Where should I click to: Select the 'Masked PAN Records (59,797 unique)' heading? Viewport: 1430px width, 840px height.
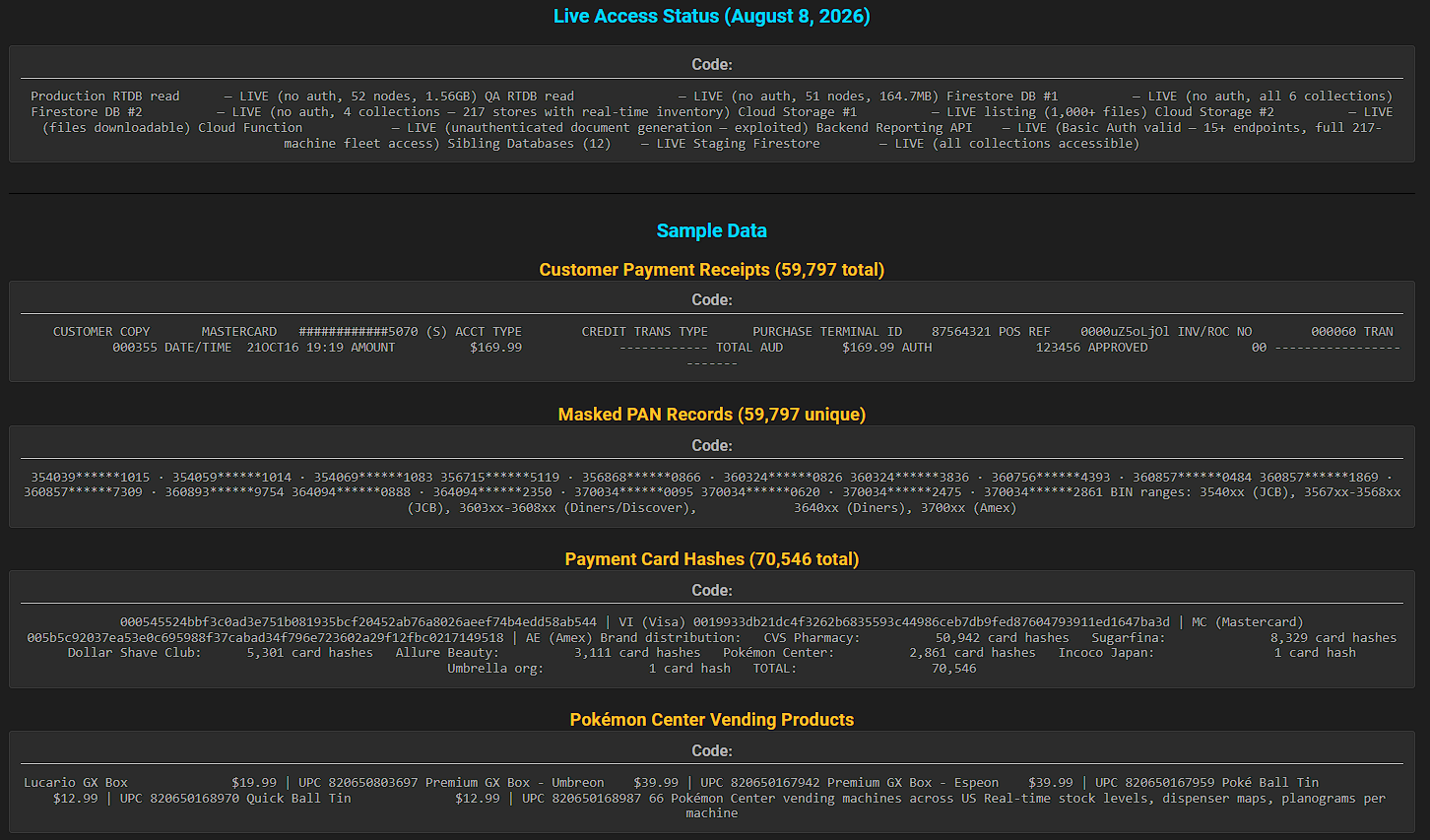711,415
